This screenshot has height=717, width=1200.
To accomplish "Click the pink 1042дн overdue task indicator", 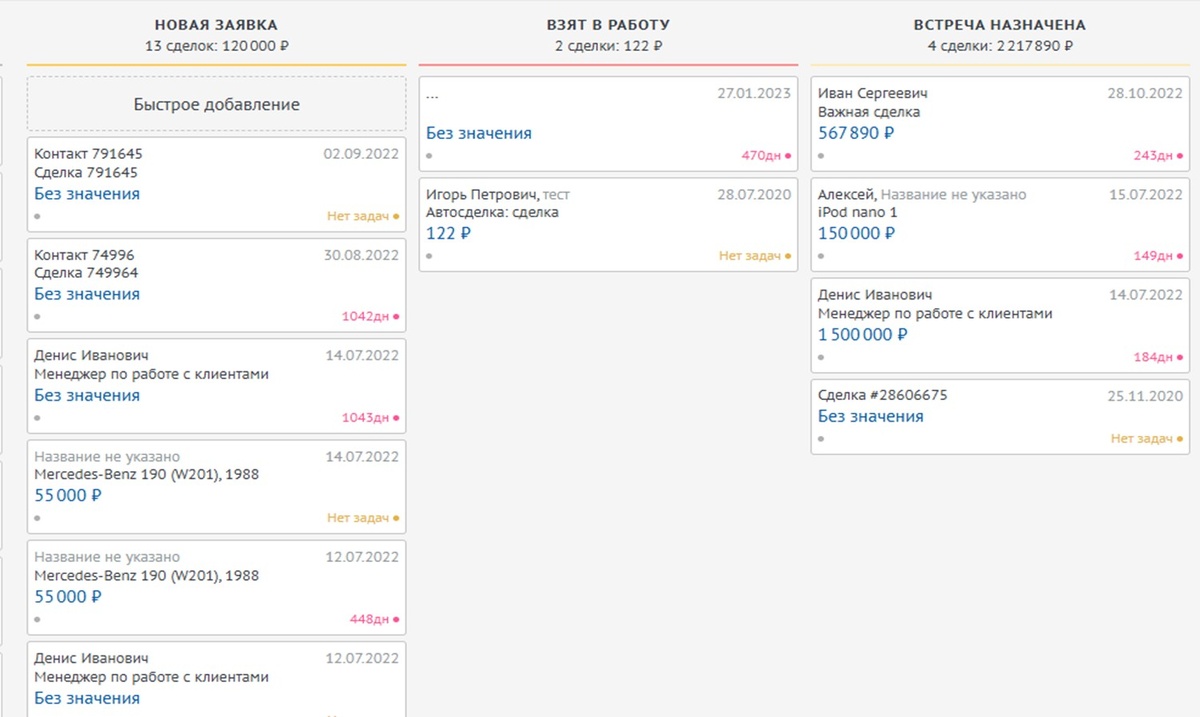I will pyautogui.click(x=369, y=316).
